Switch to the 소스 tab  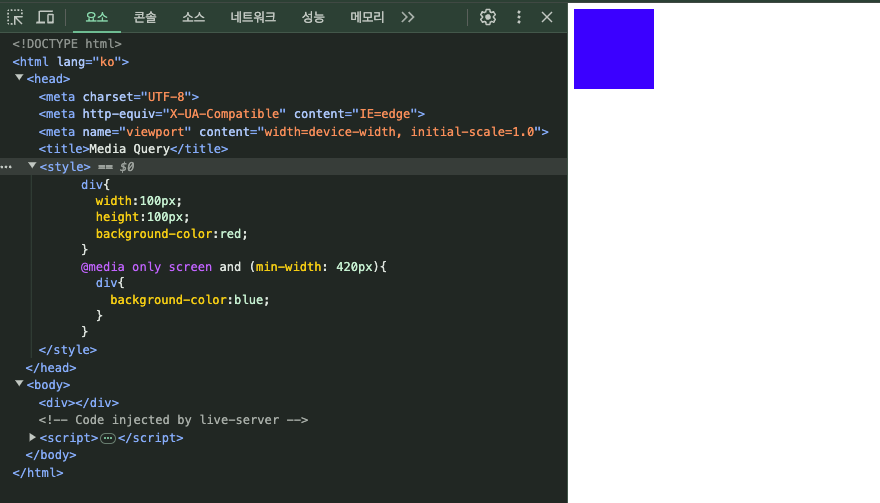pos(193,17)
